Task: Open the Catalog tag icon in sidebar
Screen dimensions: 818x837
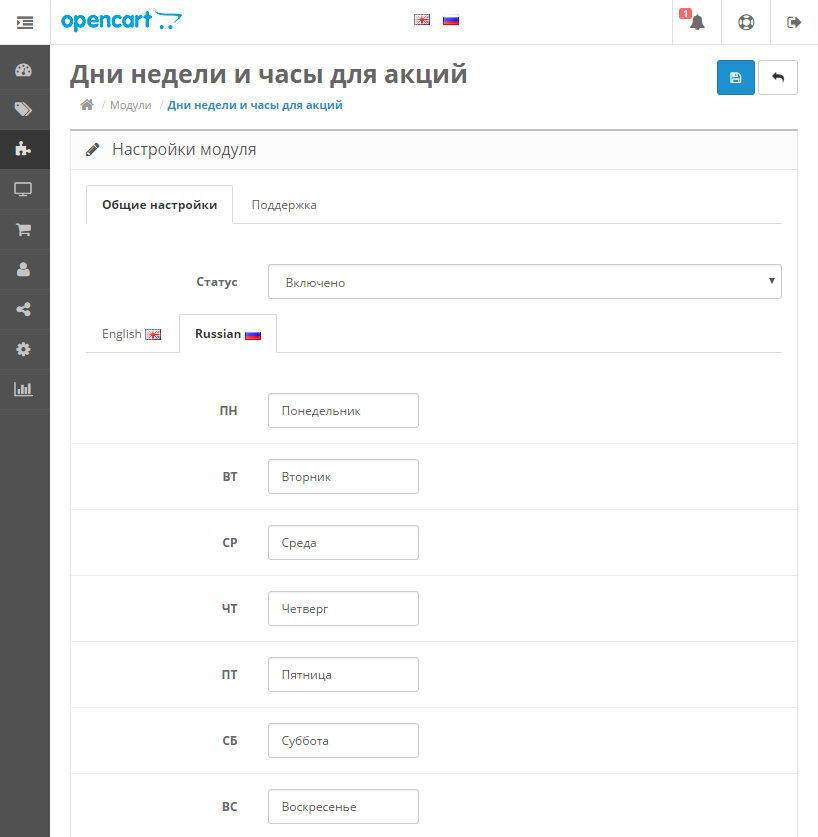Action: pyautogui.click(x=24, y=109)
